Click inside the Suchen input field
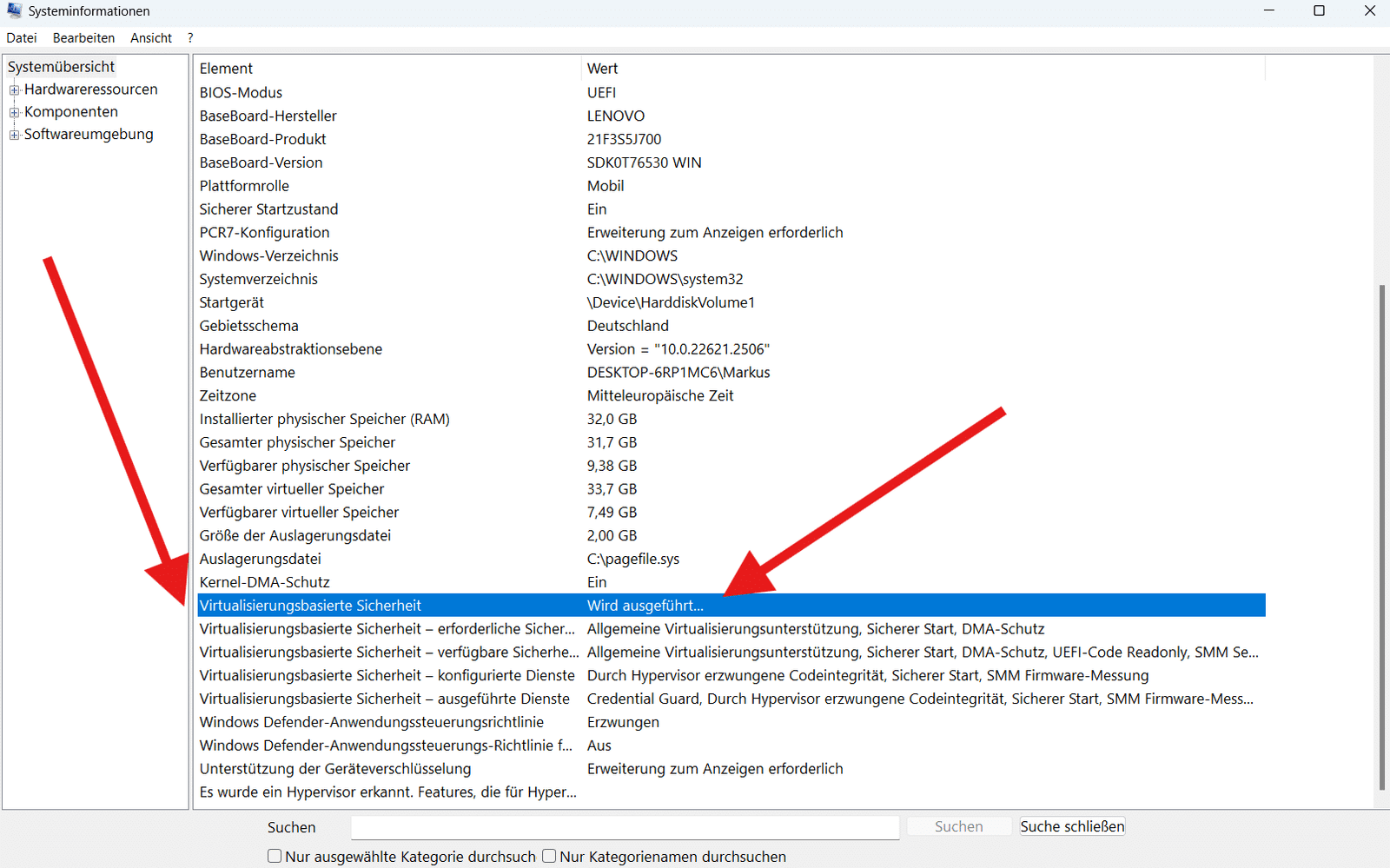The width and height of the screenshot is (1390, 868). pyautogui.click(x=625, y=827)
